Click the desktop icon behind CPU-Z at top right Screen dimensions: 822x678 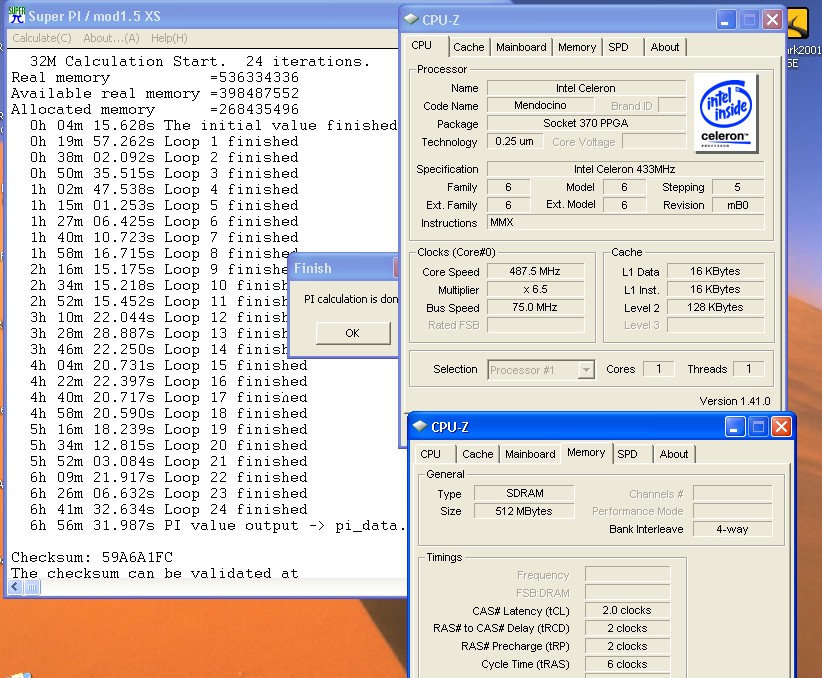pyautogui.click(x=797, y=24)
